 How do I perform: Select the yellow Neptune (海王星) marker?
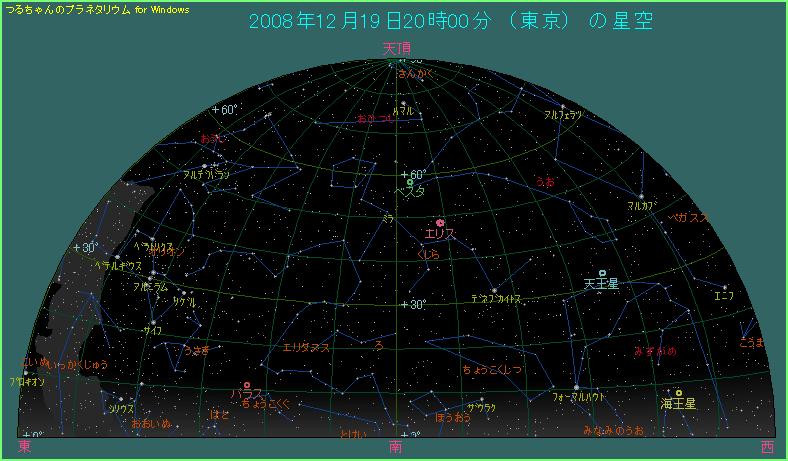pos(679,393)
